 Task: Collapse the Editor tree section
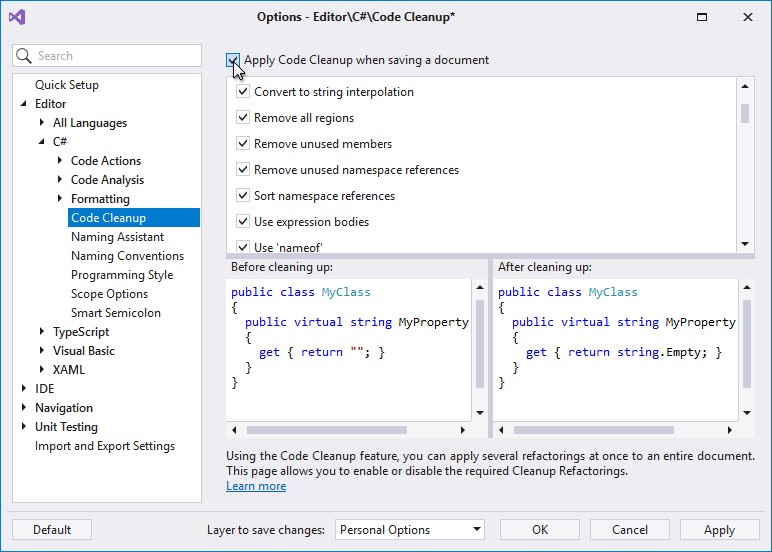point(24,104)
